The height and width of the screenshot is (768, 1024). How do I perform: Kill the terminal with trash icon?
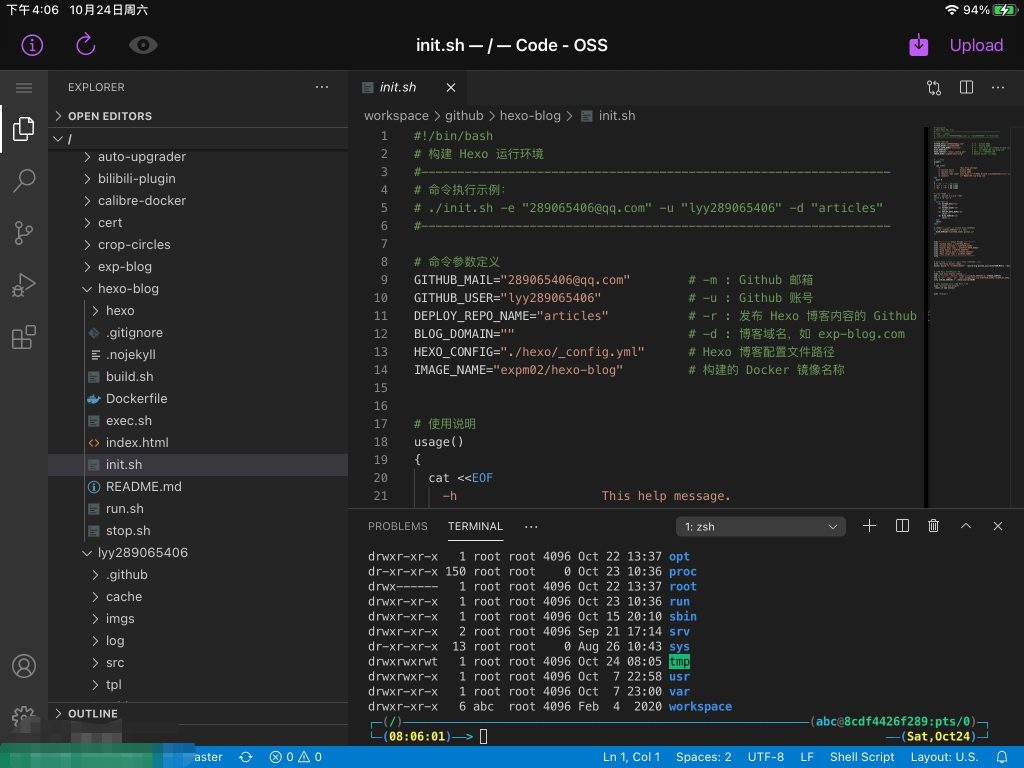[x=933, y=526]
